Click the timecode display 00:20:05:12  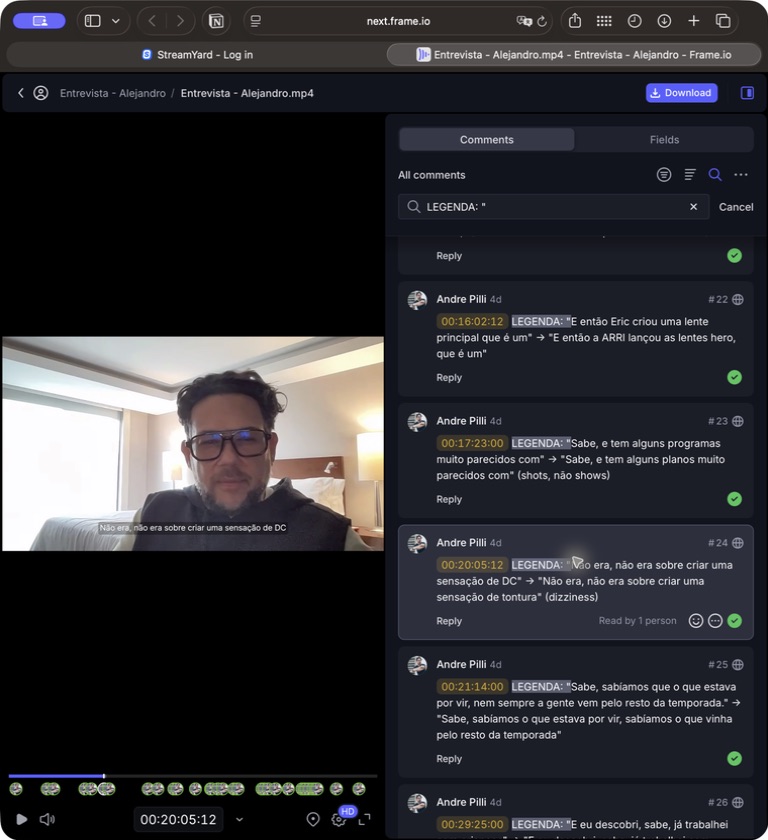coord(178,819)
